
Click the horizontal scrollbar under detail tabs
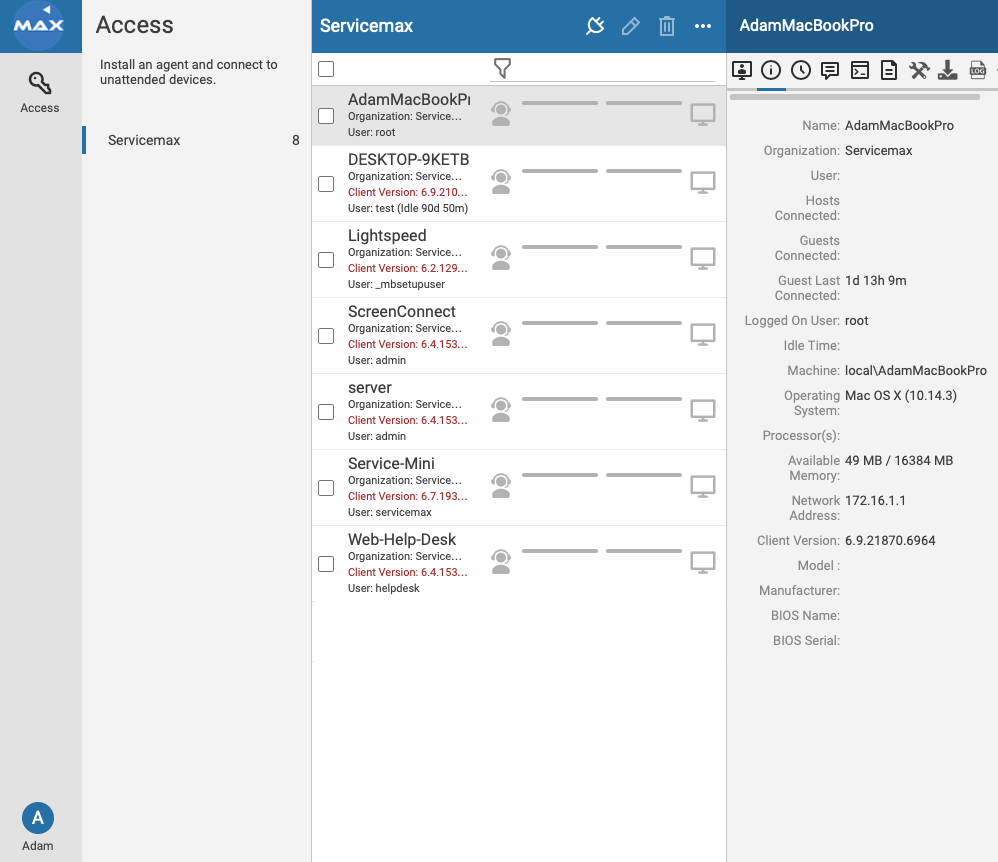tap(854, 97)
